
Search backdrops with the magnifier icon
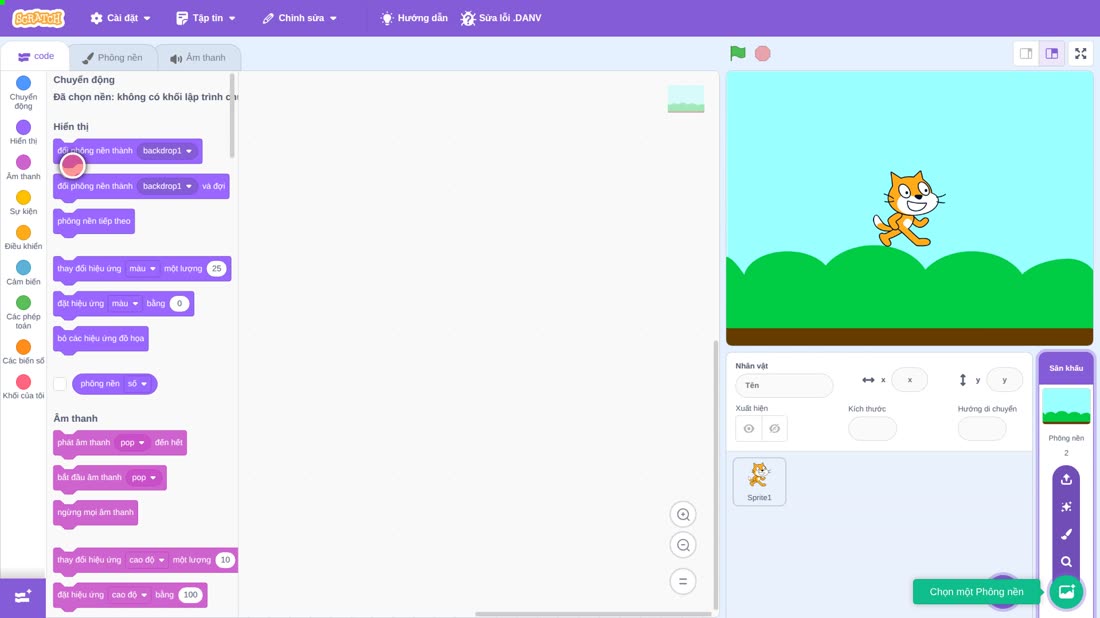(x=1066, y=561)
